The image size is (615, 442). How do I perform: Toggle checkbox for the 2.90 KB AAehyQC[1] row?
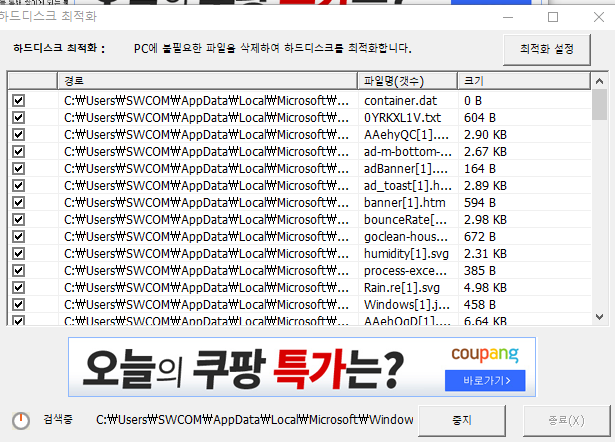(18, 135)
